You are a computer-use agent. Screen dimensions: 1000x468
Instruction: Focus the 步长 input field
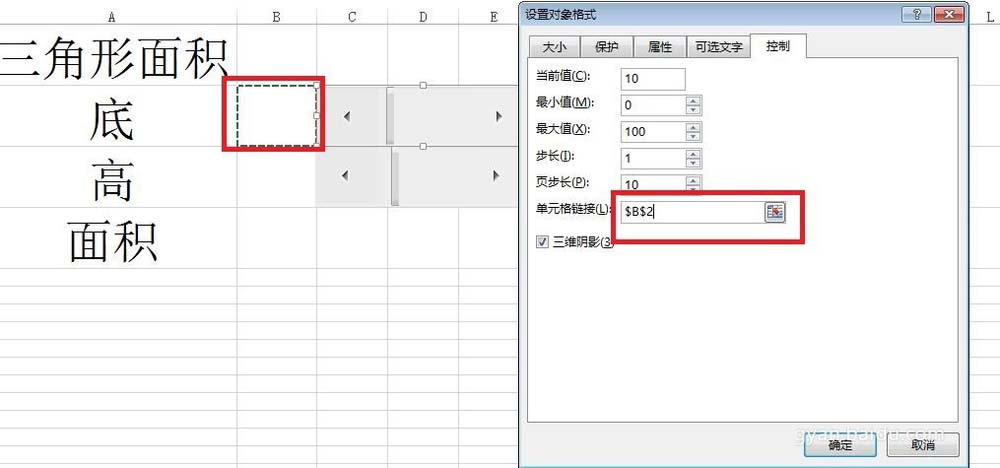coord(653,159)
